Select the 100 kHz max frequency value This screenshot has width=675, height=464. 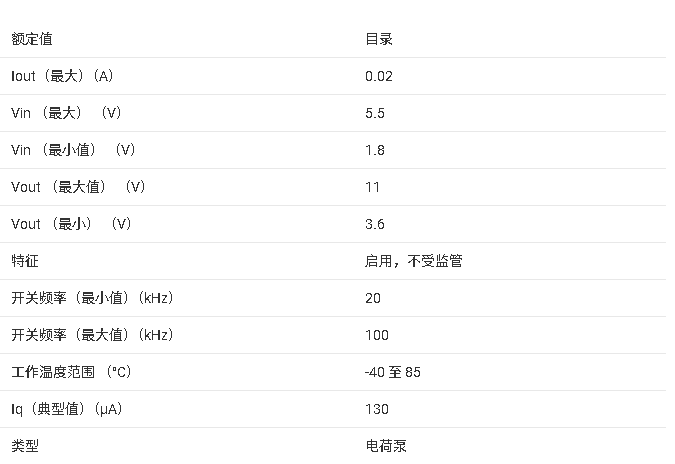(377, 335)
